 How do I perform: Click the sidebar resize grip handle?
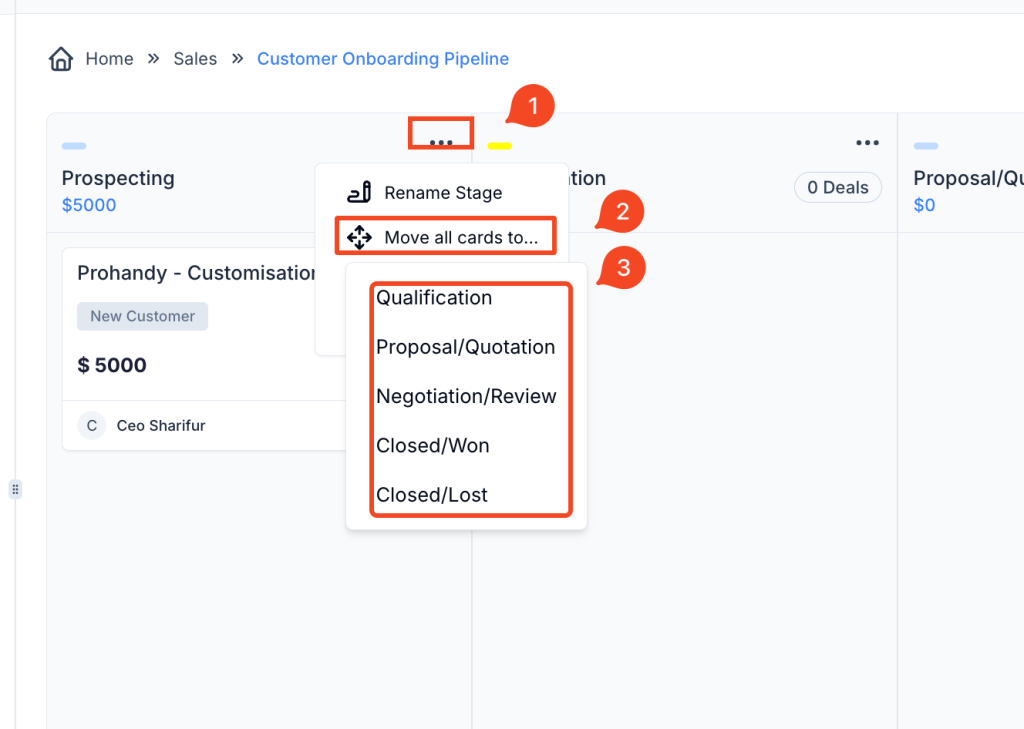pos(15,489)
